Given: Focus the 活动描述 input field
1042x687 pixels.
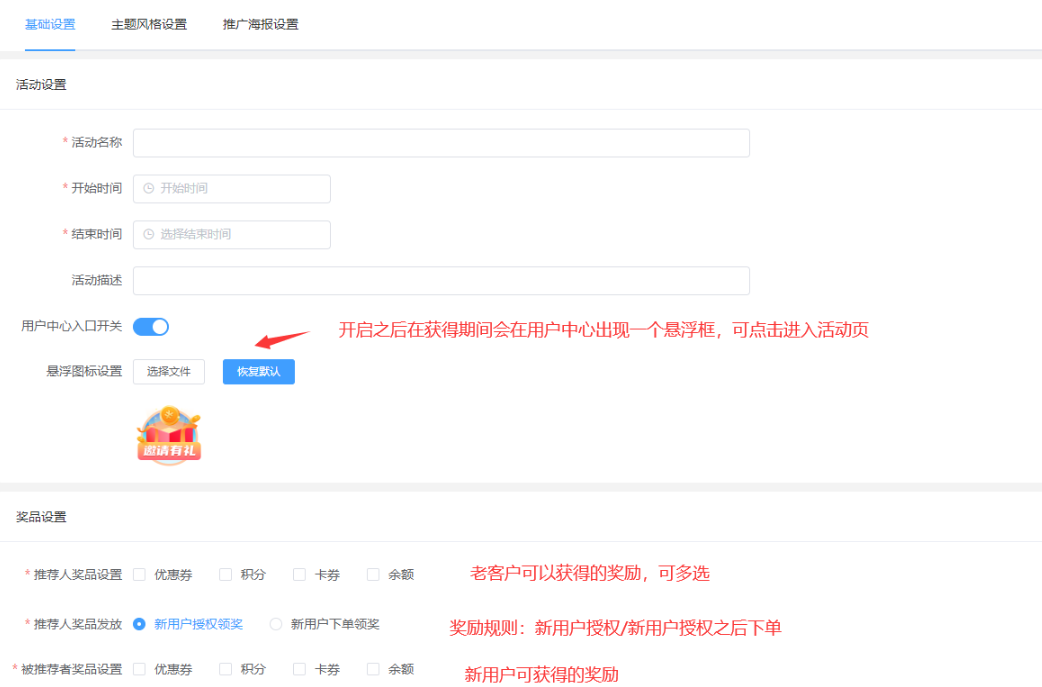Looking at the screenshot, I should point(441,280).
